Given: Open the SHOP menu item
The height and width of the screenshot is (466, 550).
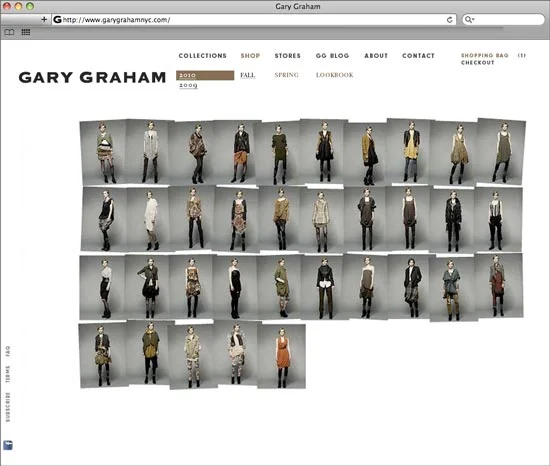Looking at the screenshot, I should click(x=250, y=56).
